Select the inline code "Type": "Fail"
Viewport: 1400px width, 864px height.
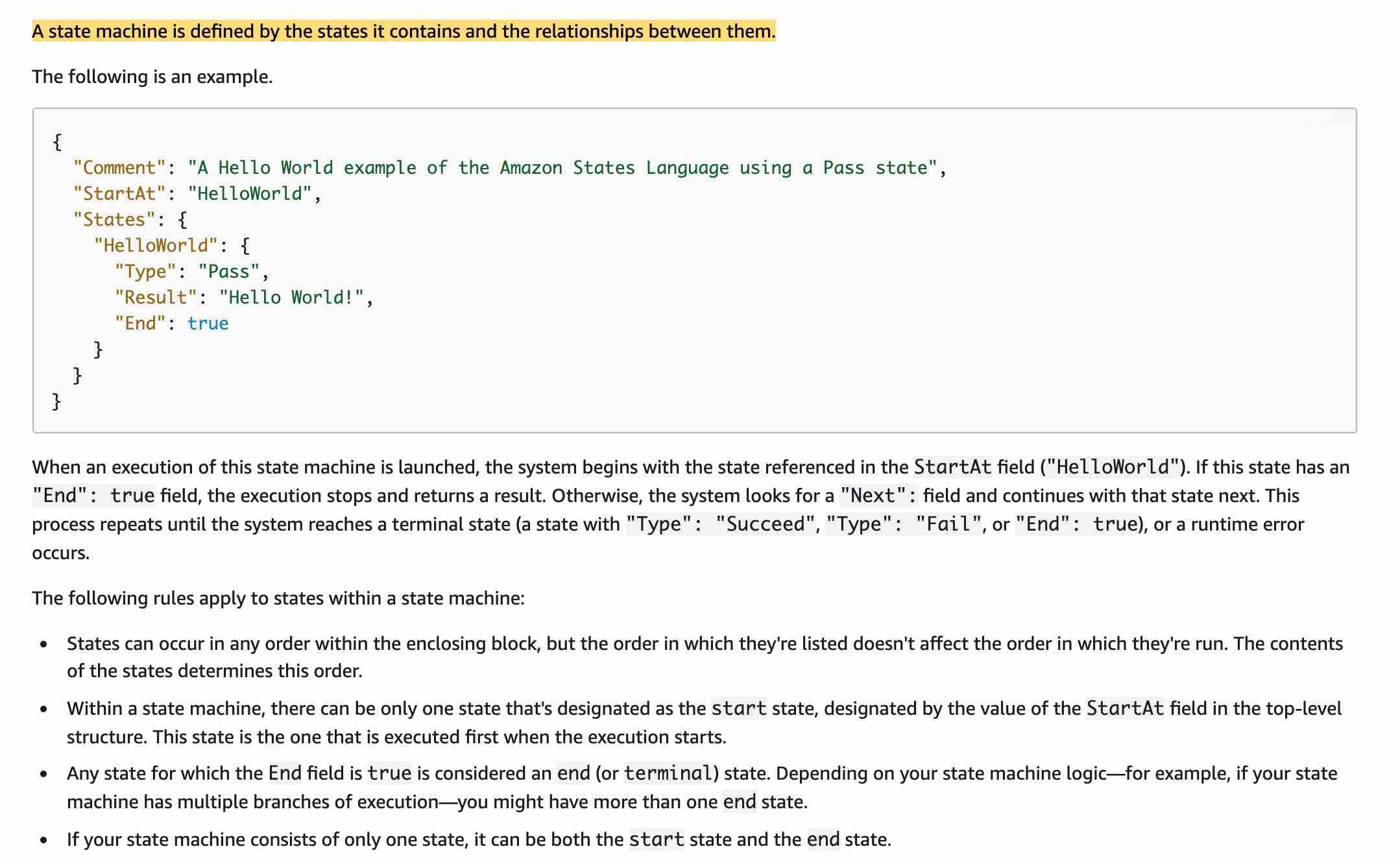902,523
